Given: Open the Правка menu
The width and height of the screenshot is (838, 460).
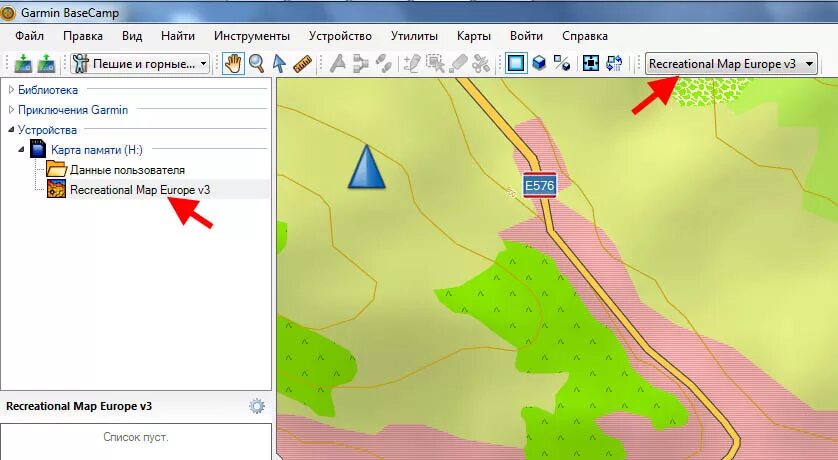Looking at the screenshot, I should click(83, 36).
